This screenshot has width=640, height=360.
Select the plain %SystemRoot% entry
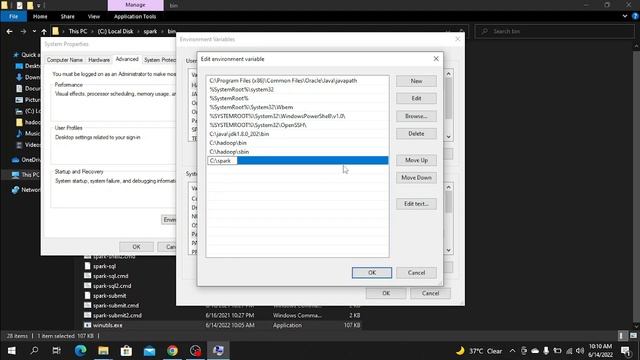click(x=298, y=98)
